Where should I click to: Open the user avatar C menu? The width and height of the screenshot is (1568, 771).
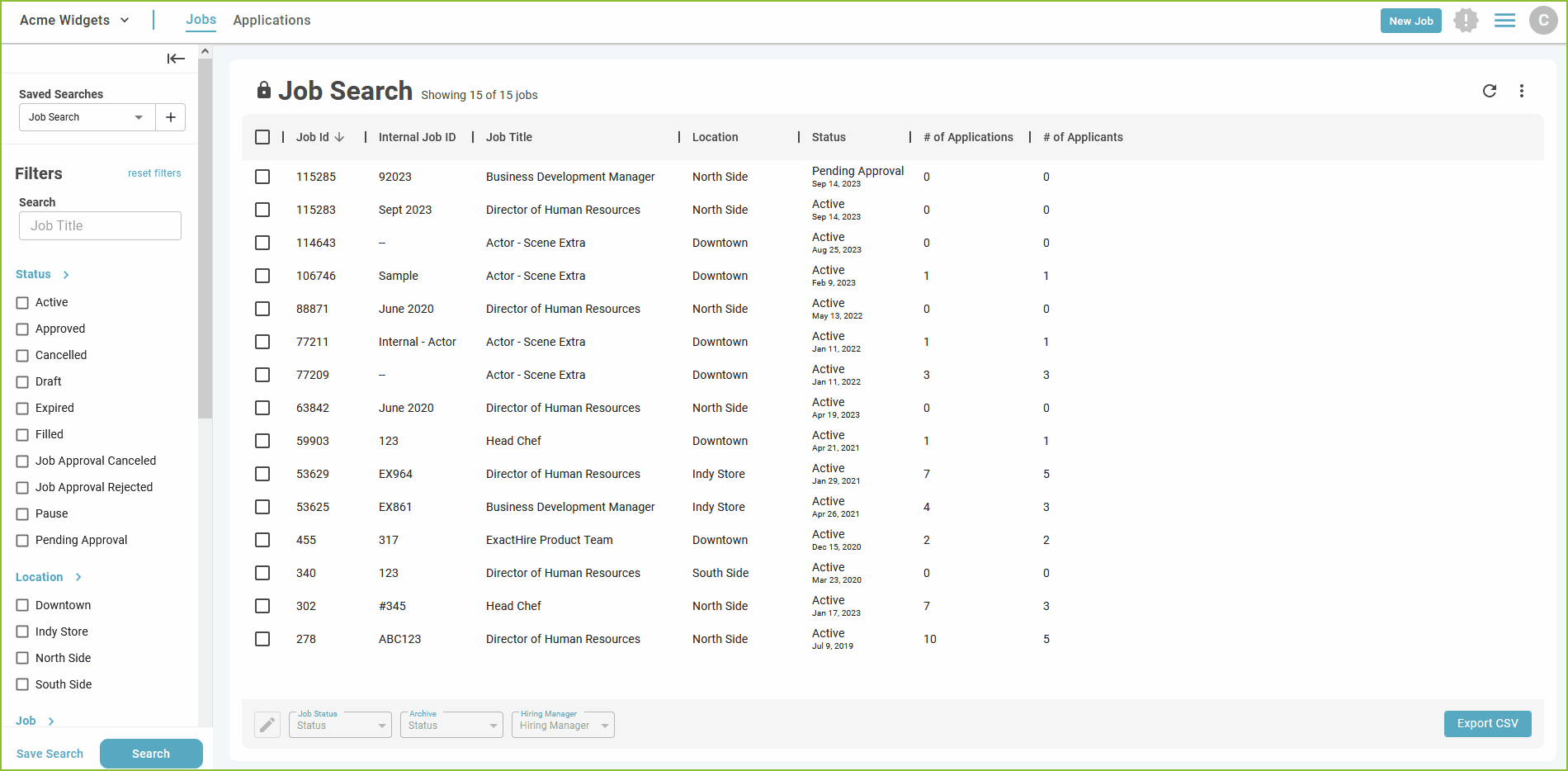(1543, 21)
